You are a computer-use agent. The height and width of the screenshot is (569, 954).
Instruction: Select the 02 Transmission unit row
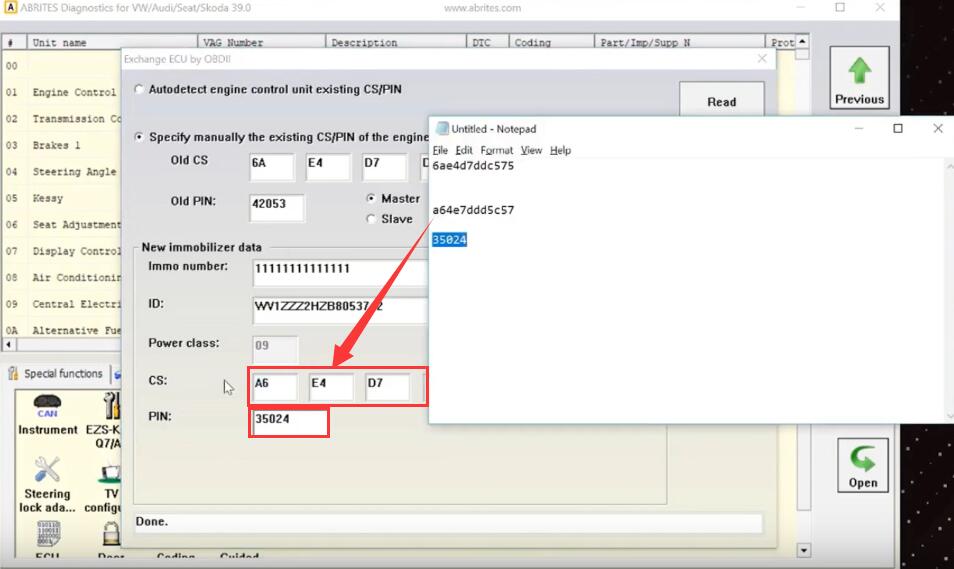[x=62, y=119]
